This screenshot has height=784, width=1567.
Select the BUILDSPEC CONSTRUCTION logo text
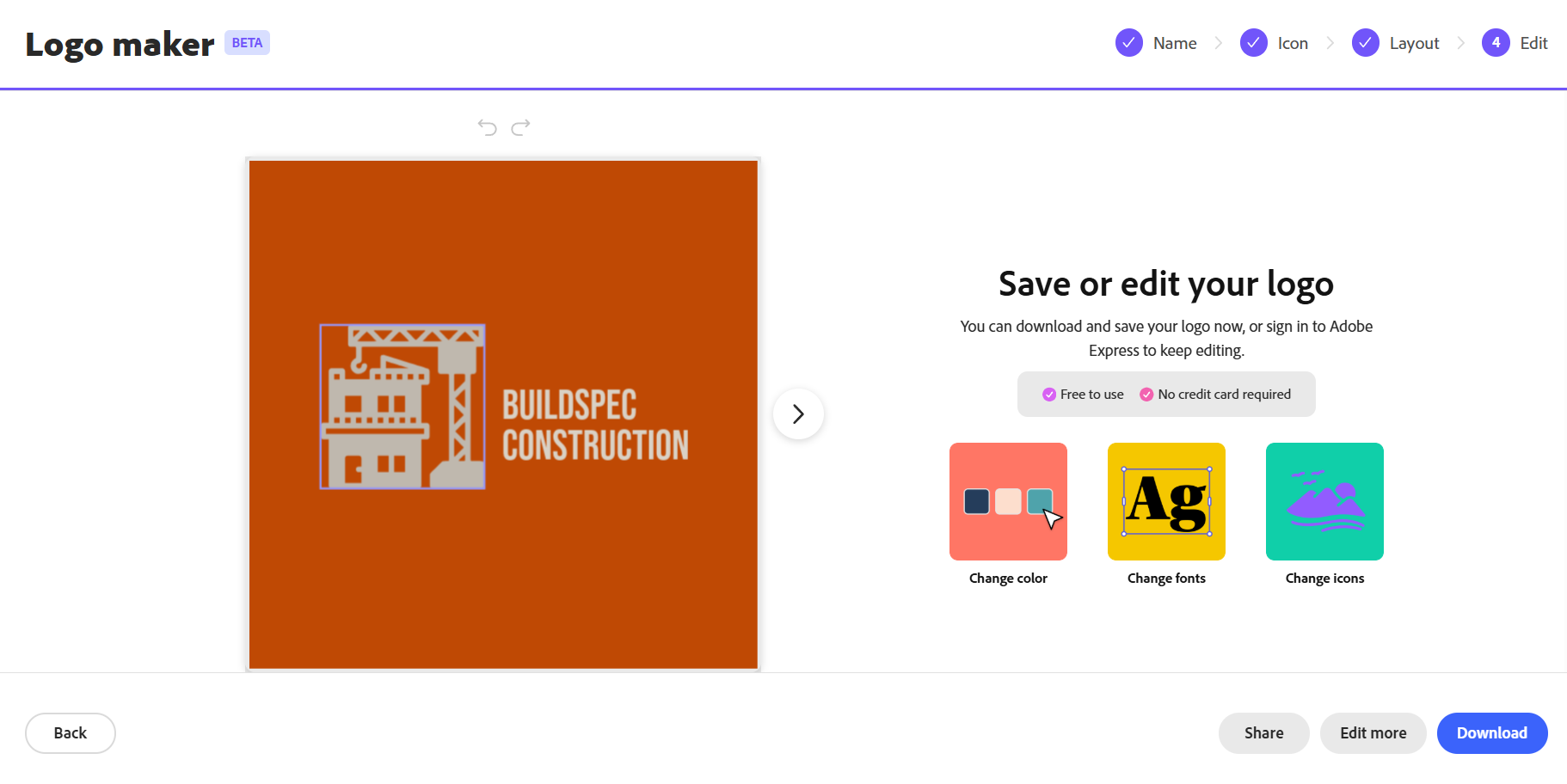tap(595, 426)
